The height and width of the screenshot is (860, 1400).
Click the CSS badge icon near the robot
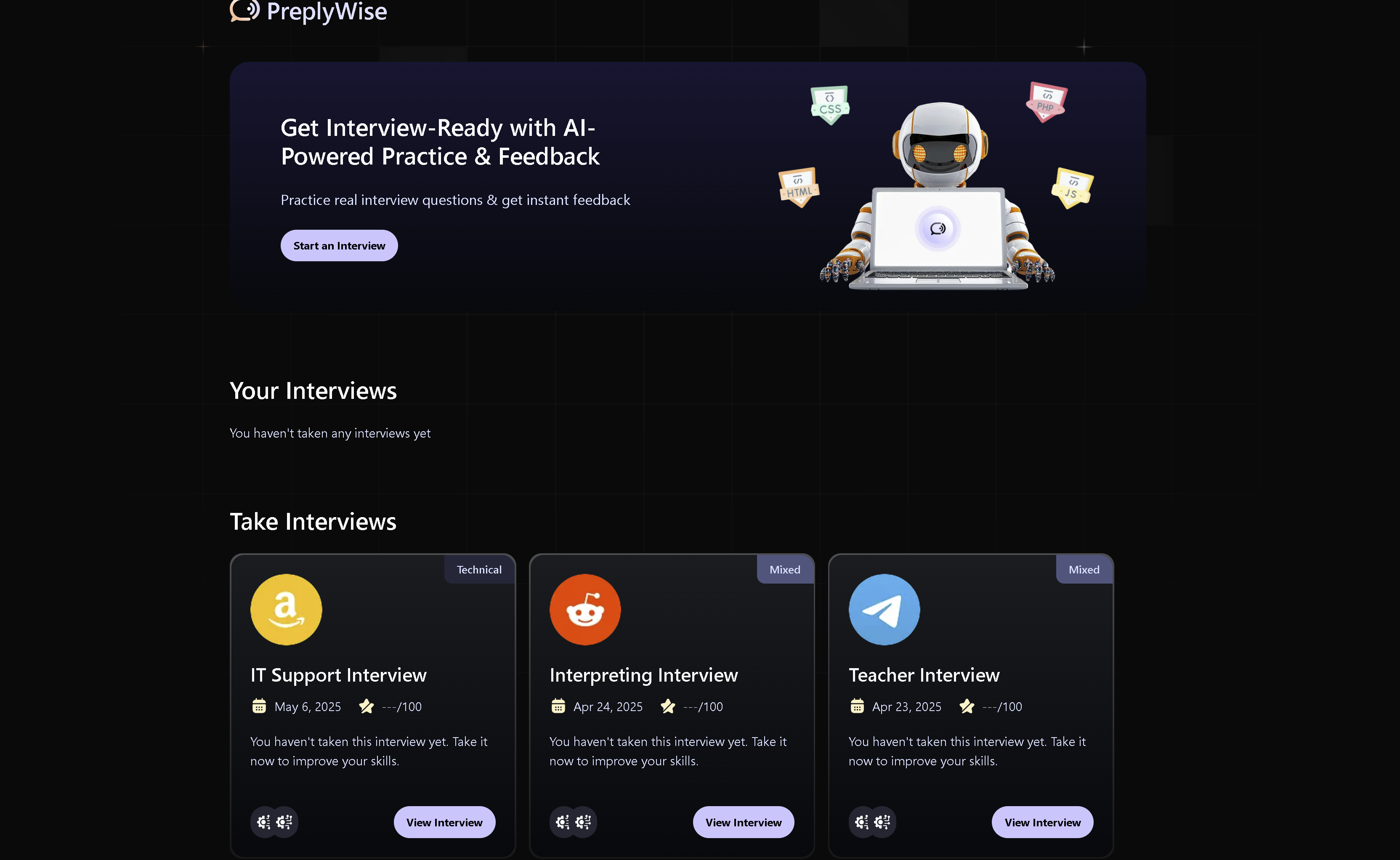[830, 105]
